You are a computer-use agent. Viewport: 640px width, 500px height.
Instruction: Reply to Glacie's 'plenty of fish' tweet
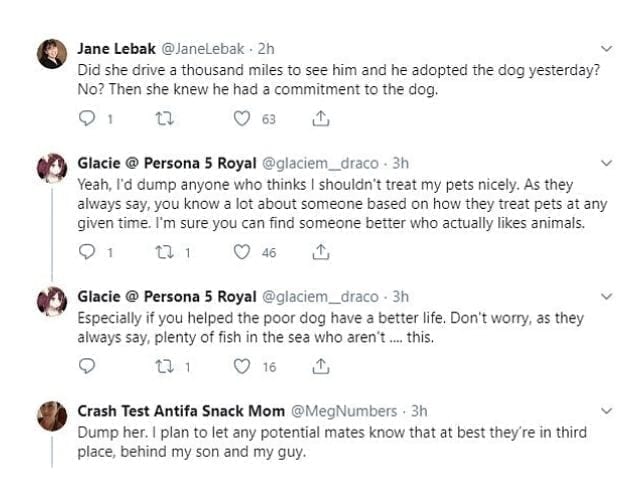(x=87, y=367)
